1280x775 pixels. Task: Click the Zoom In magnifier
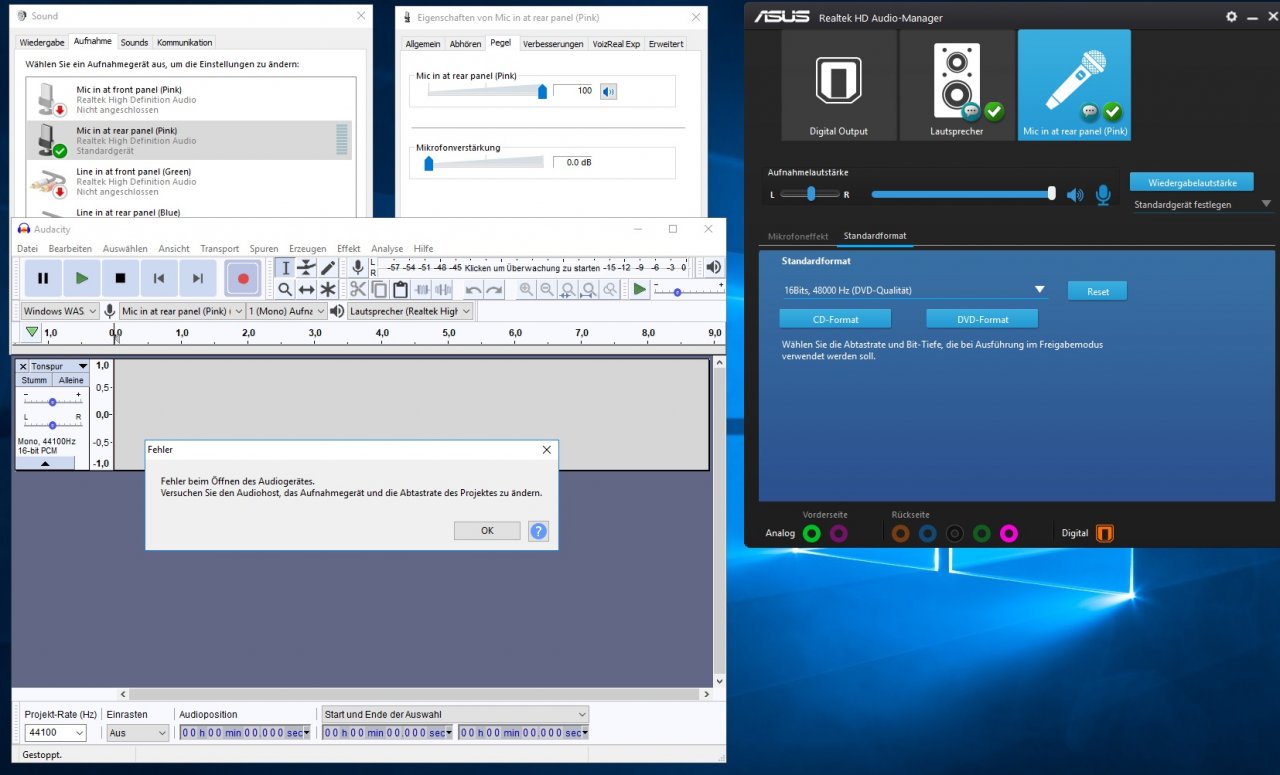526,289
